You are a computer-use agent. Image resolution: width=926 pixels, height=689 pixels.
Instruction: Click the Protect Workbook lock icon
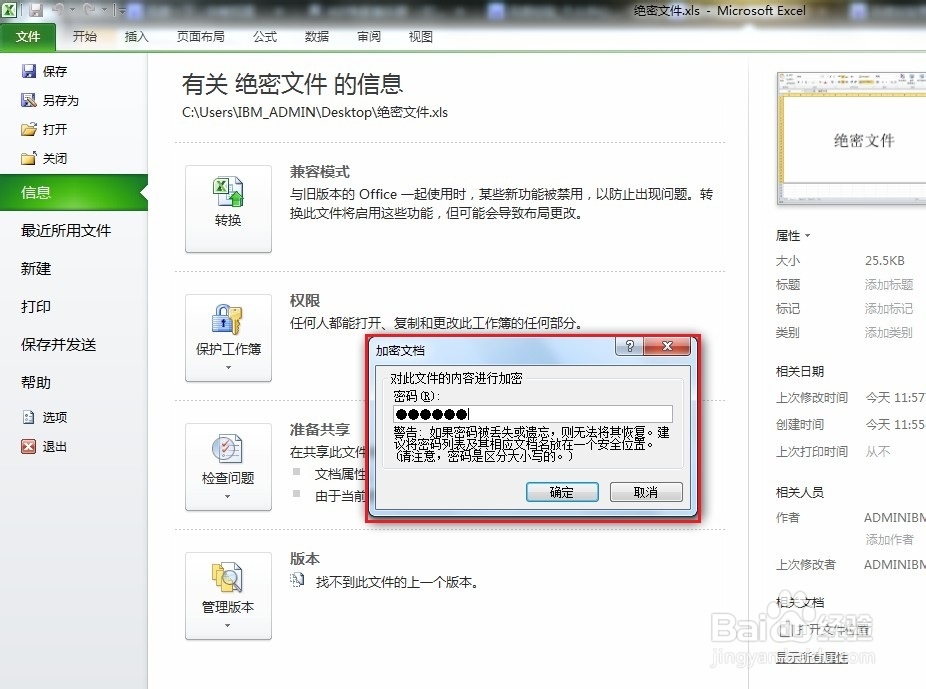coord(228,320)
